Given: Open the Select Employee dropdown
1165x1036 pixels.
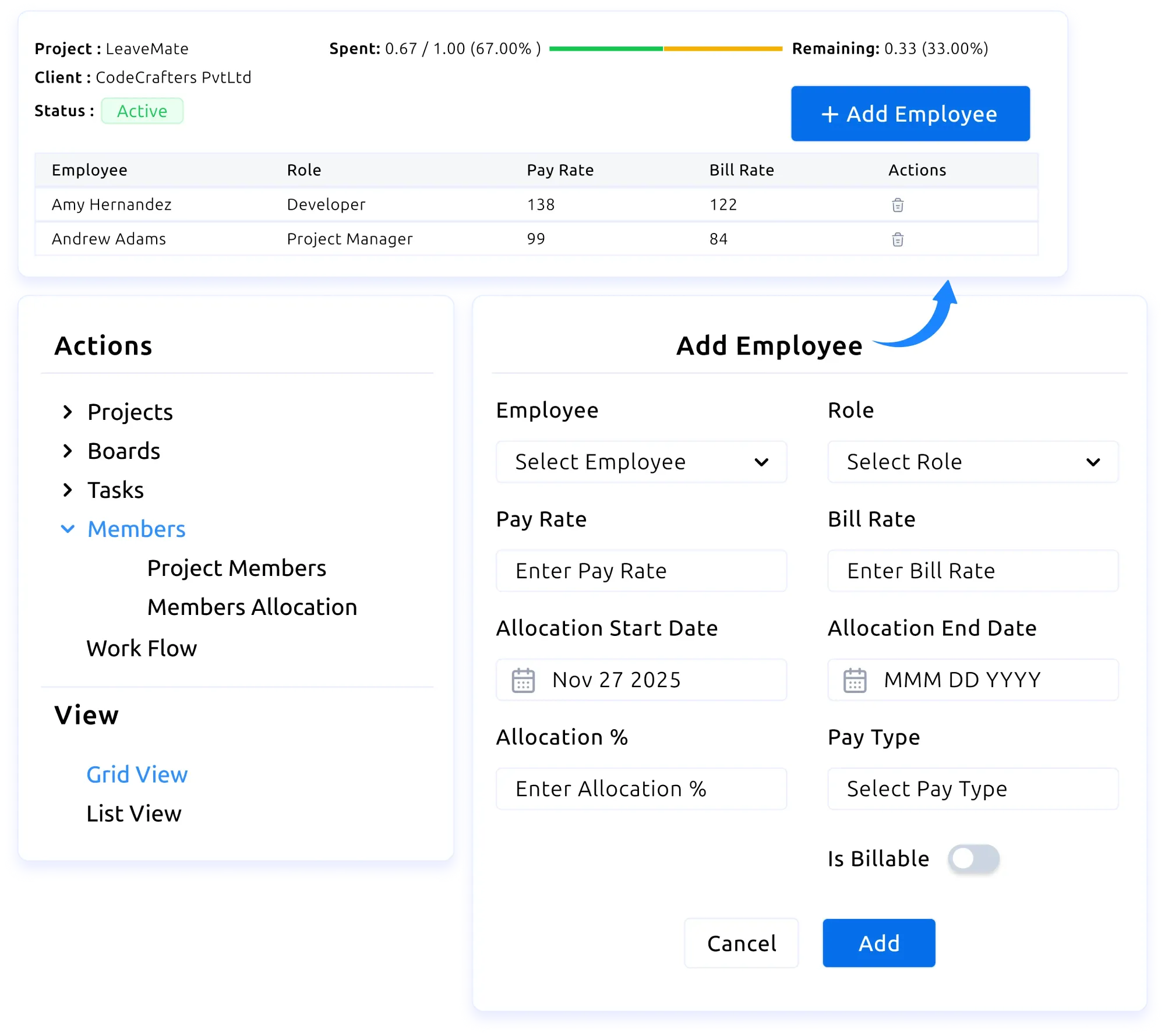Looking at the screenshot, I should pyautogui.click(x=640, y=462).
